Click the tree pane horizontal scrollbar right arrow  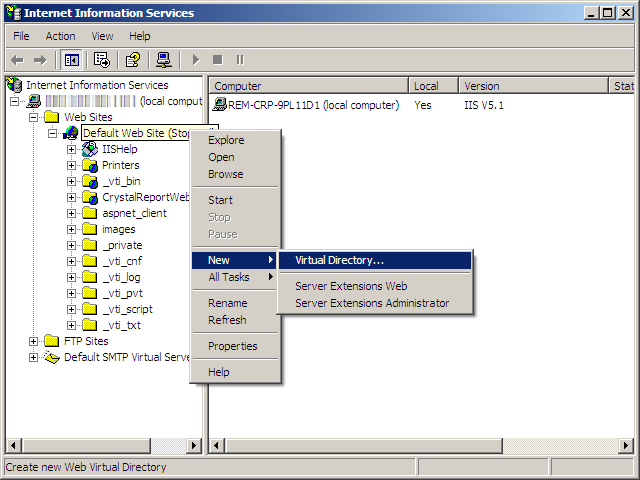[x=194, y=445]
